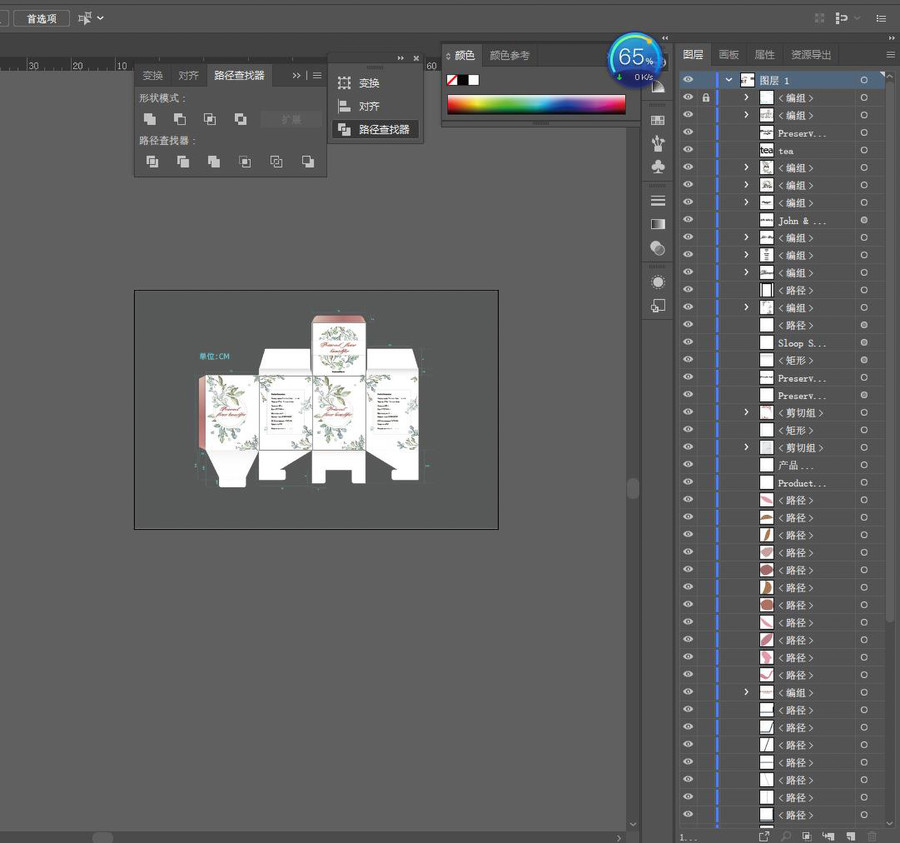Collapse the 图层 1 layer tree

[x=729, y=80]
